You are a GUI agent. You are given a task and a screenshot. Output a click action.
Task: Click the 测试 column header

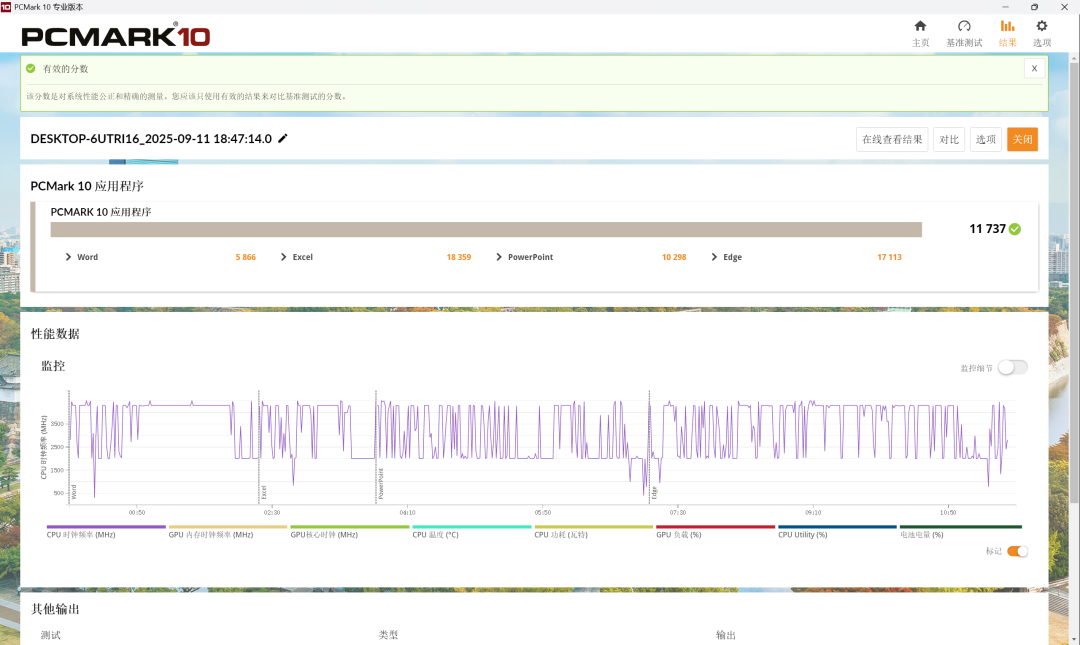coord(50,635)
